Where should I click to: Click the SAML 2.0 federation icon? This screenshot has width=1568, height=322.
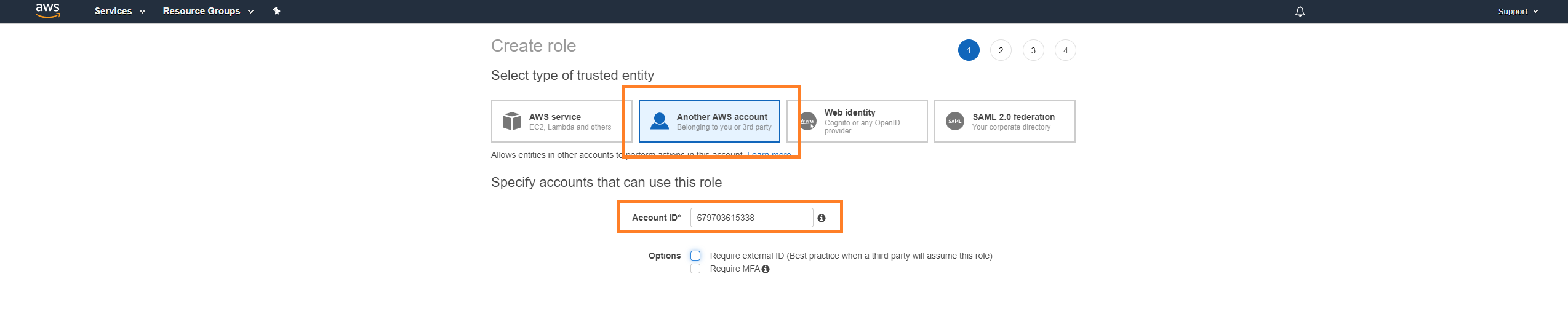pos(954,121)
